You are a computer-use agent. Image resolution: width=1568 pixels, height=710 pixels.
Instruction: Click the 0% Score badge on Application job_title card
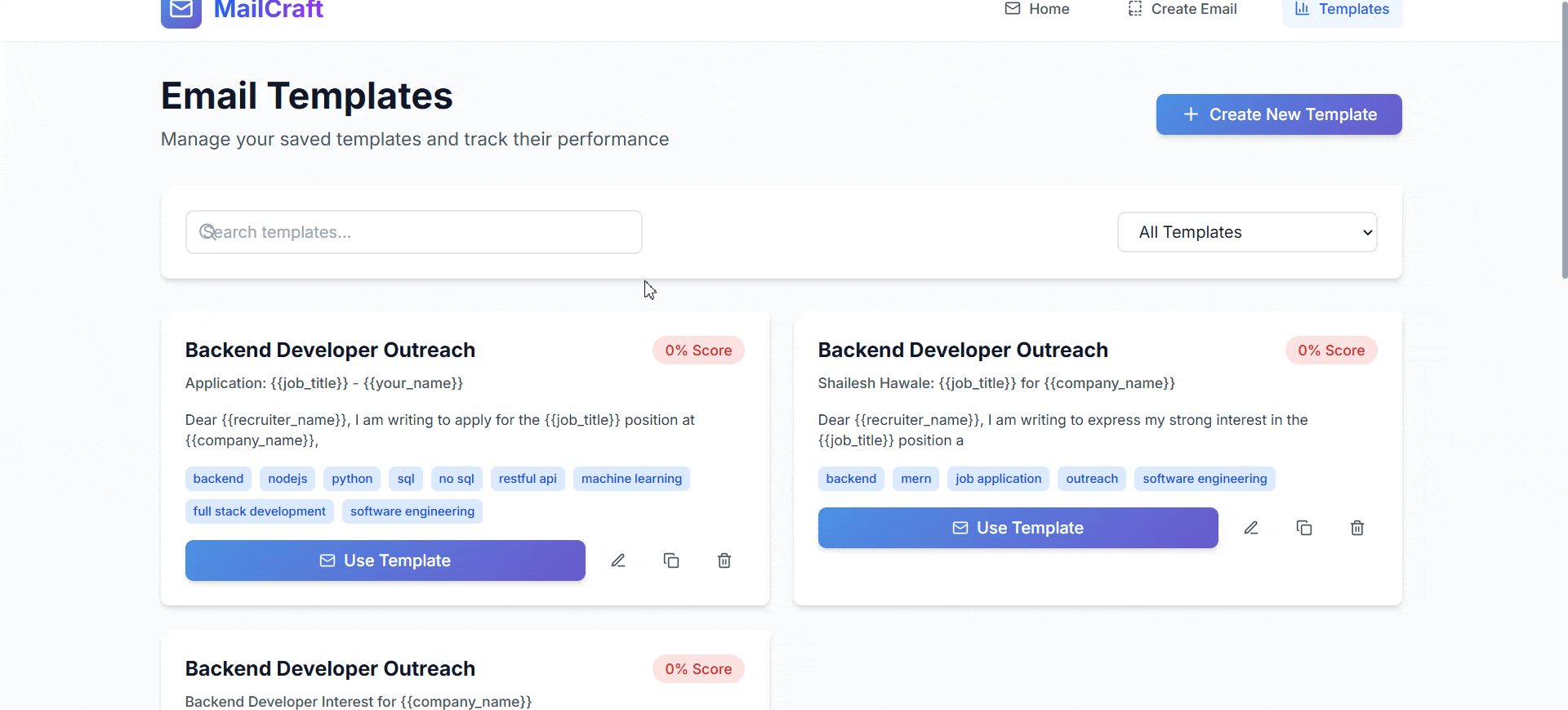click(x=698, y=351)
